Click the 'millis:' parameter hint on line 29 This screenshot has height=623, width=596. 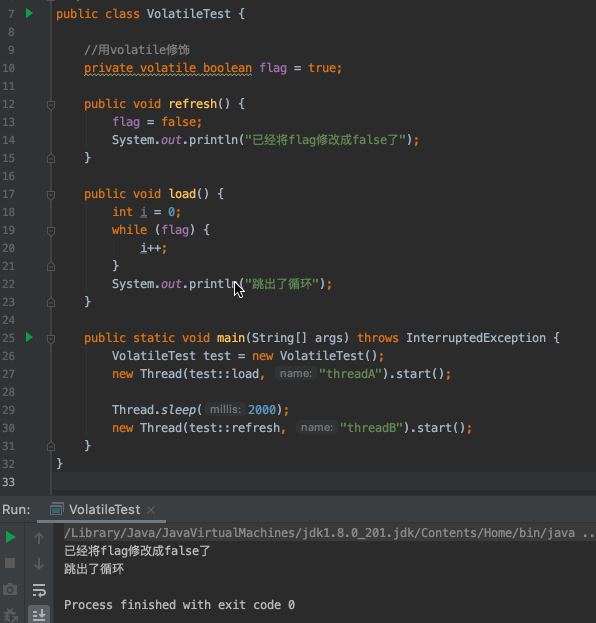point(225,409)
